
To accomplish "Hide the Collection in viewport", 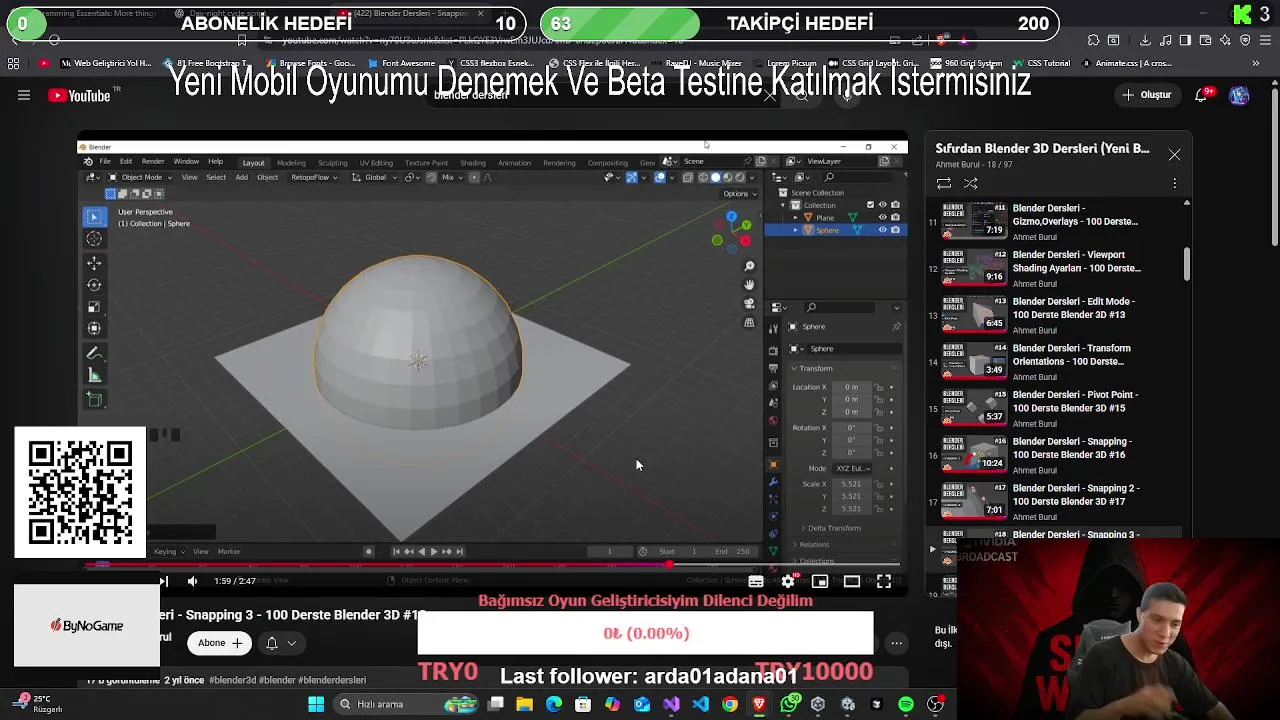I will point(882,205).
